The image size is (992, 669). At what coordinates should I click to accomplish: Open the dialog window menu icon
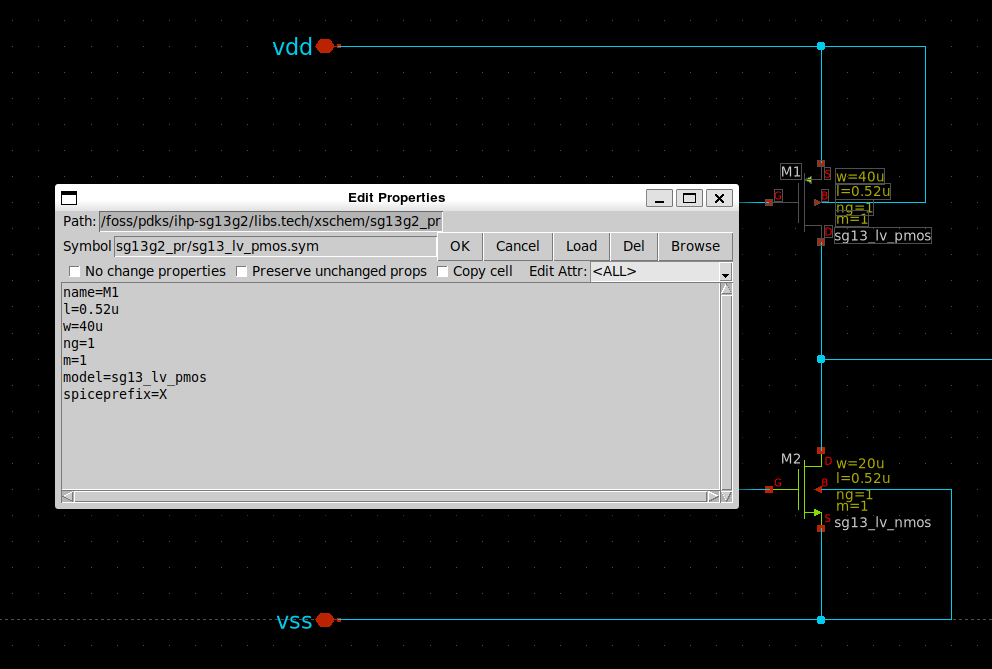[x=69, y=198]
